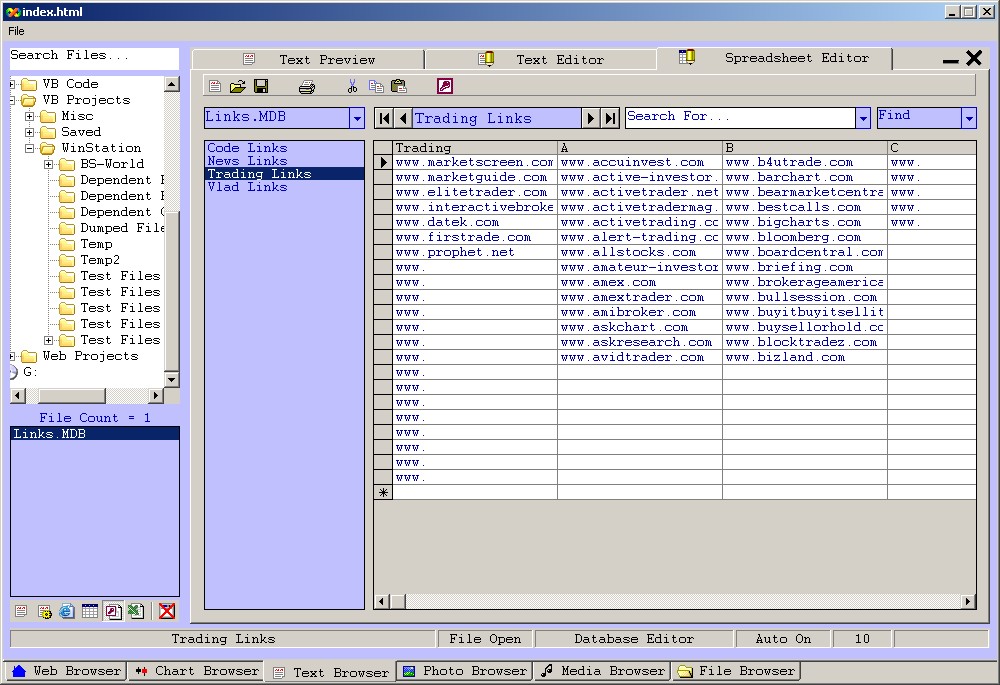
Task: Click the Access key icon in toolbar
Action: pos(445,86)
